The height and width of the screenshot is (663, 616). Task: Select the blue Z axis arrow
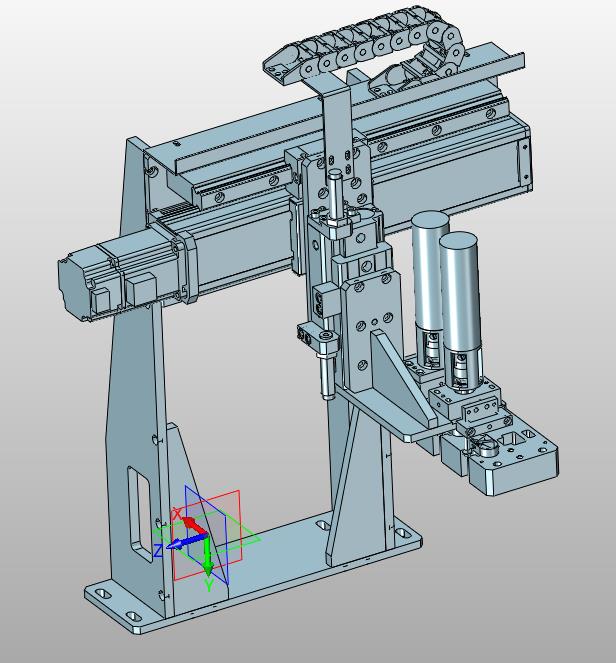(x=186, y=542)
